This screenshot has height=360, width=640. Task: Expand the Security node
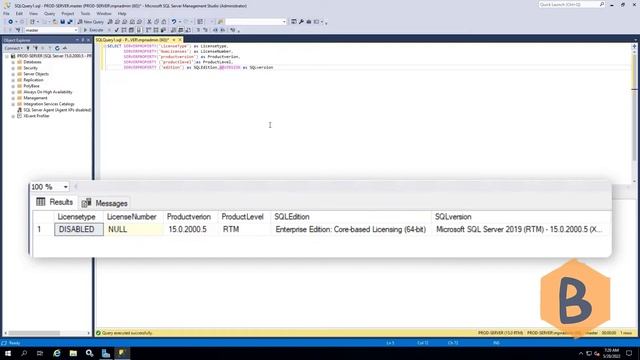click(x=13, y=68)
